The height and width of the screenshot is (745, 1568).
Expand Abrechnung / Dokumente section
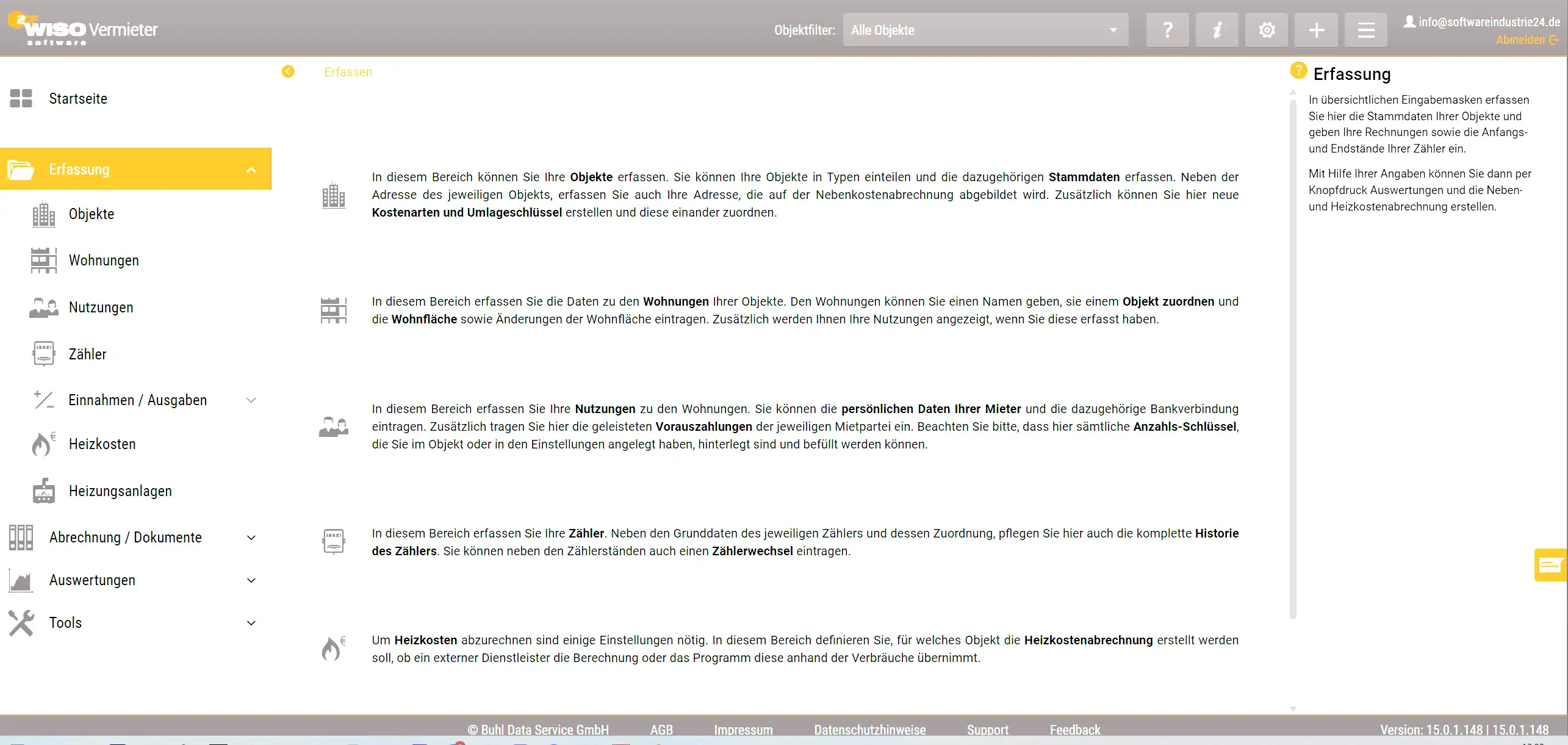tap(251, 538)
